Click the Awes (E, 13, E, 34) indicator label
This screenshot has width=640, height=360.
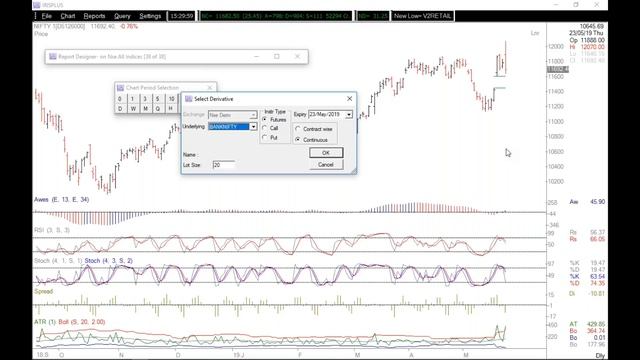coord(62,200)
